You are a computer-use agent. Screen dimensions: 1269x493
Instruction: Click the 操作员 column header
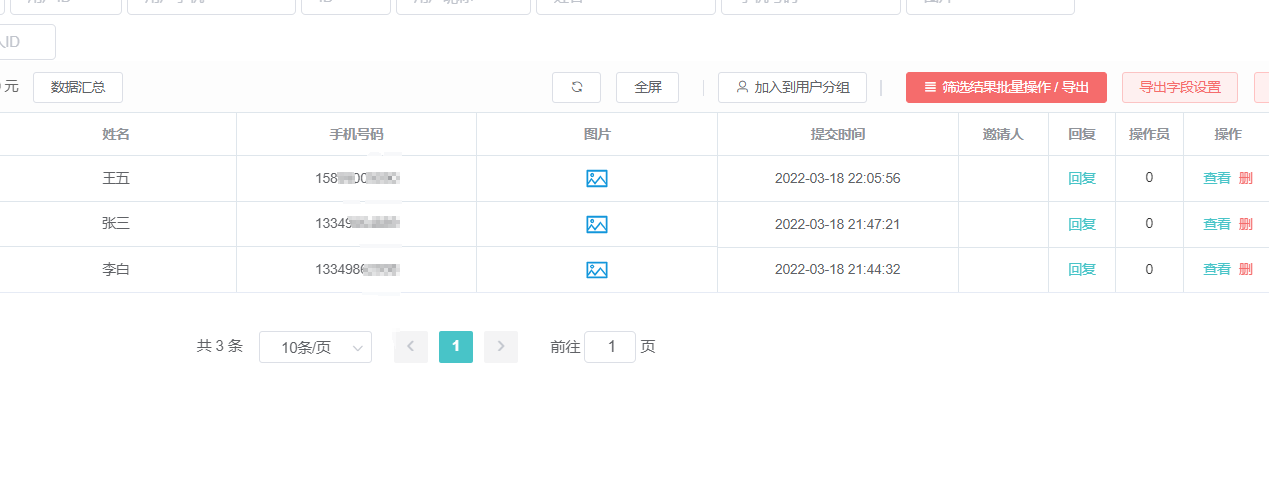tap(1149, 134)
